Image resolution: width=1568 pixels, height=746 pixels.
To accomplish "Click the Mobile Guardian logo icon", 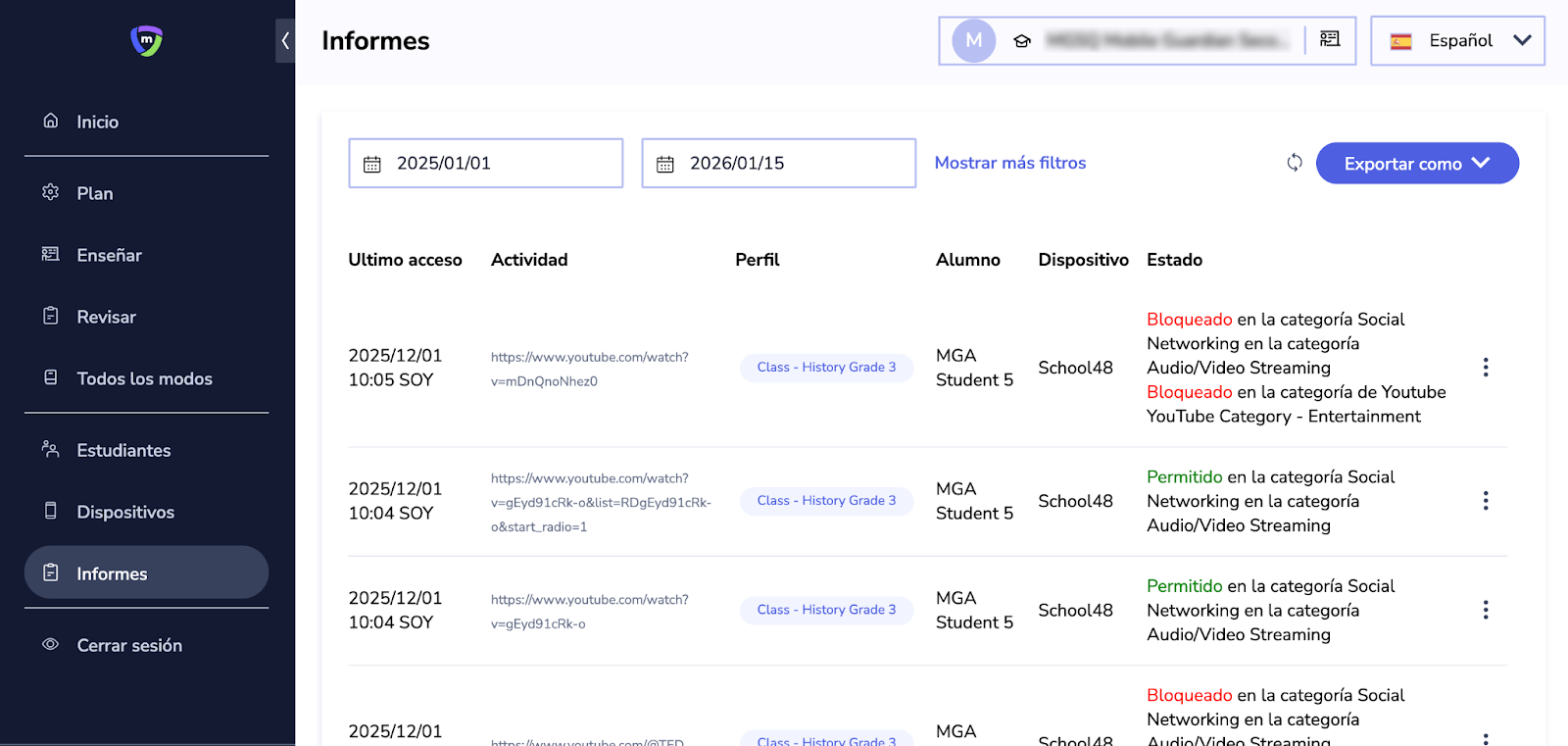I will coord(147,40).
